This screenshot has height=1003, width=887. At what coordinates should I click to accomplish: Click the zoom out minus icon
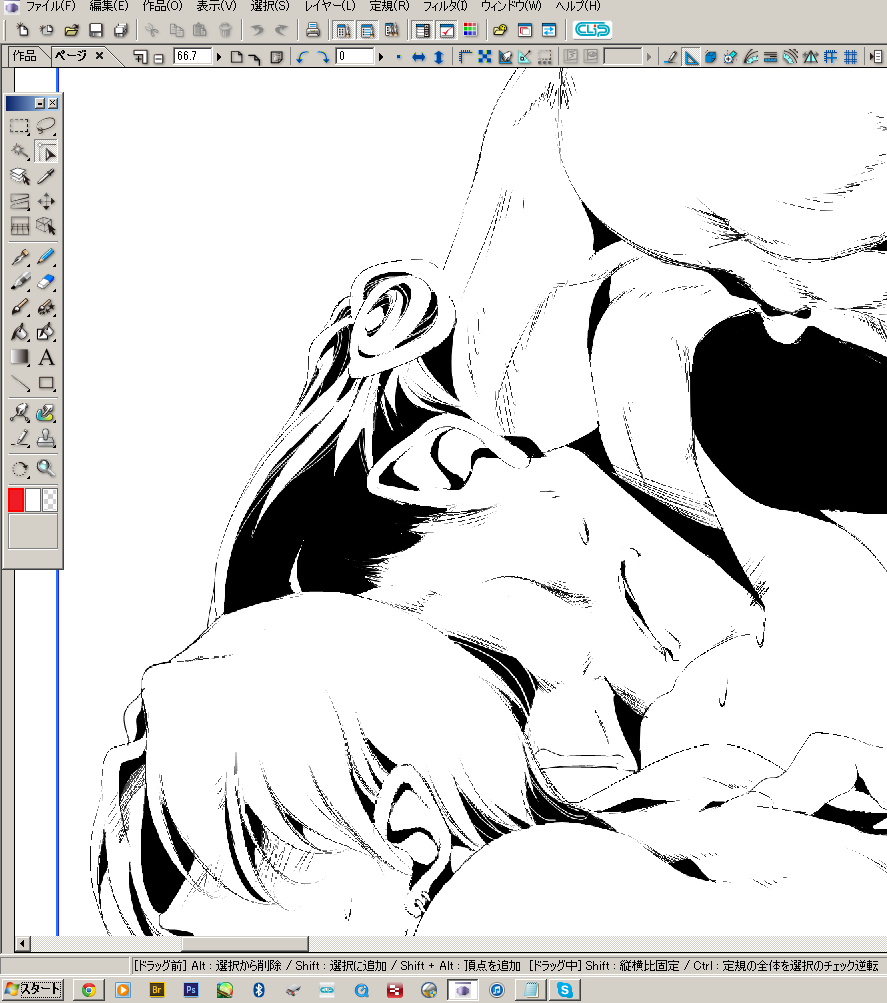159,58
